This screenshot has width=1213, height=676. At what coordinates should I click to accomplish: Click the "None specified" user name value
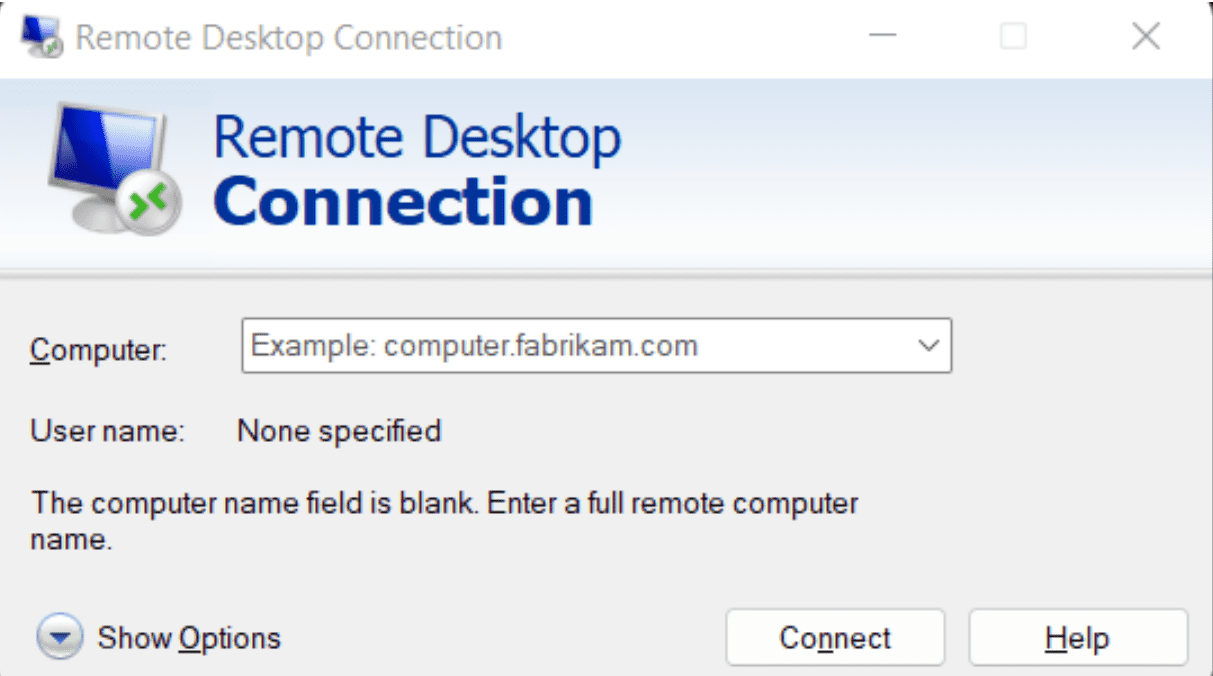339,431
